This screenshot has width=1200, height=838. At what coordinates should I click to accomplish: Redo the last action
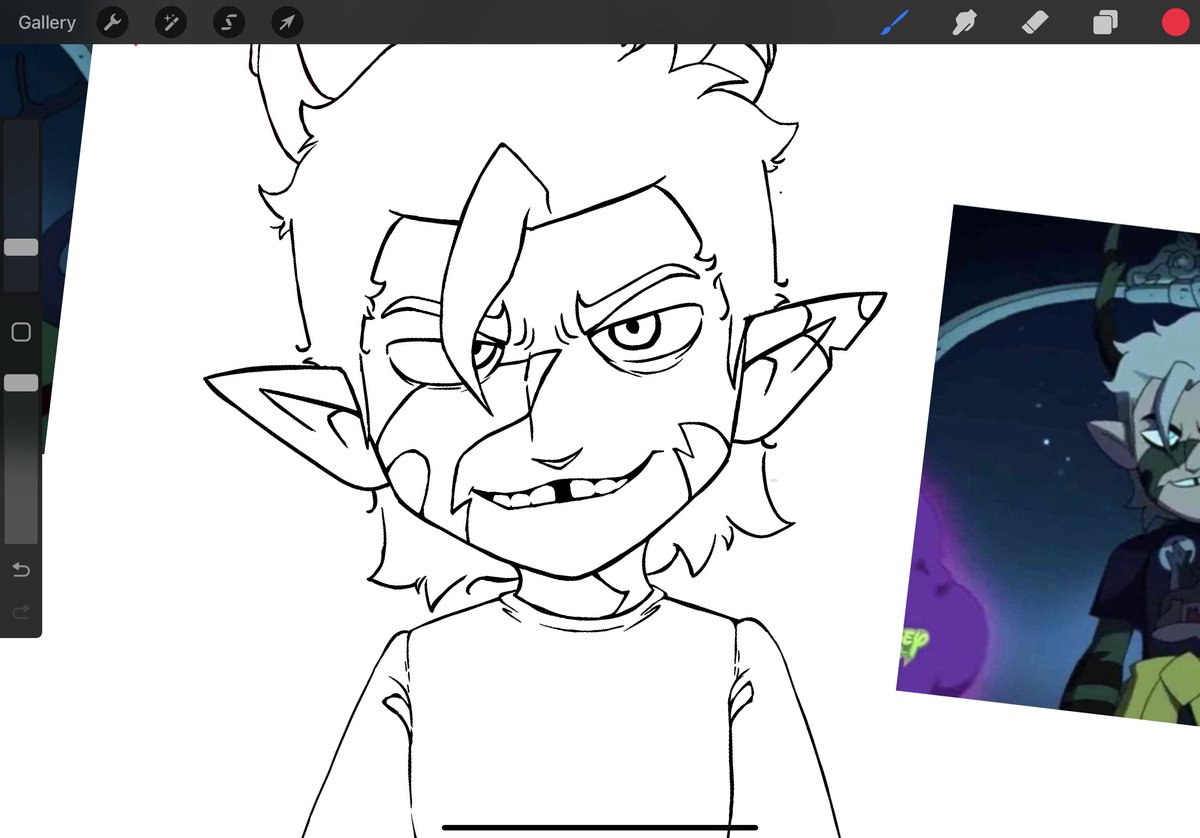[21, 611]
